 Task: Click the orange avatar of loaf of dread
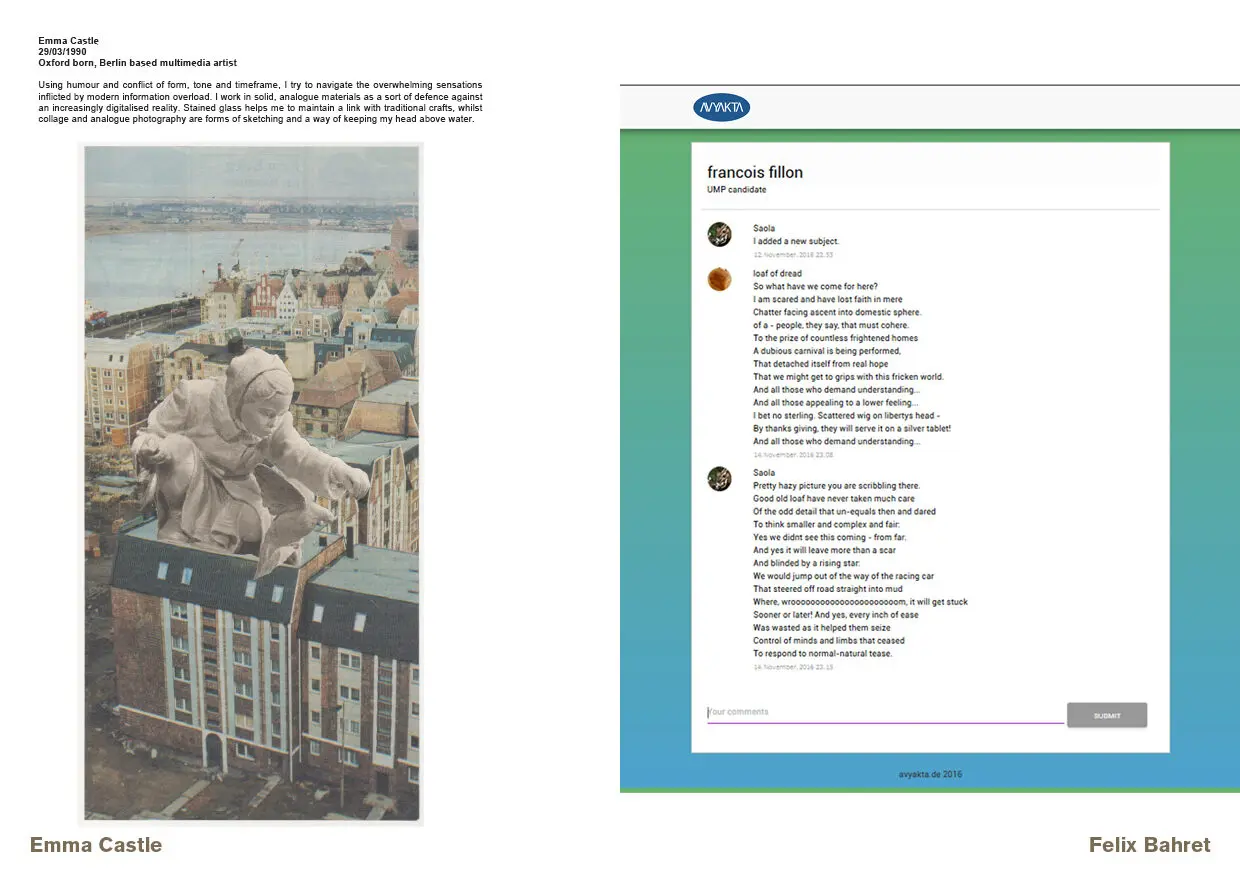719,279
